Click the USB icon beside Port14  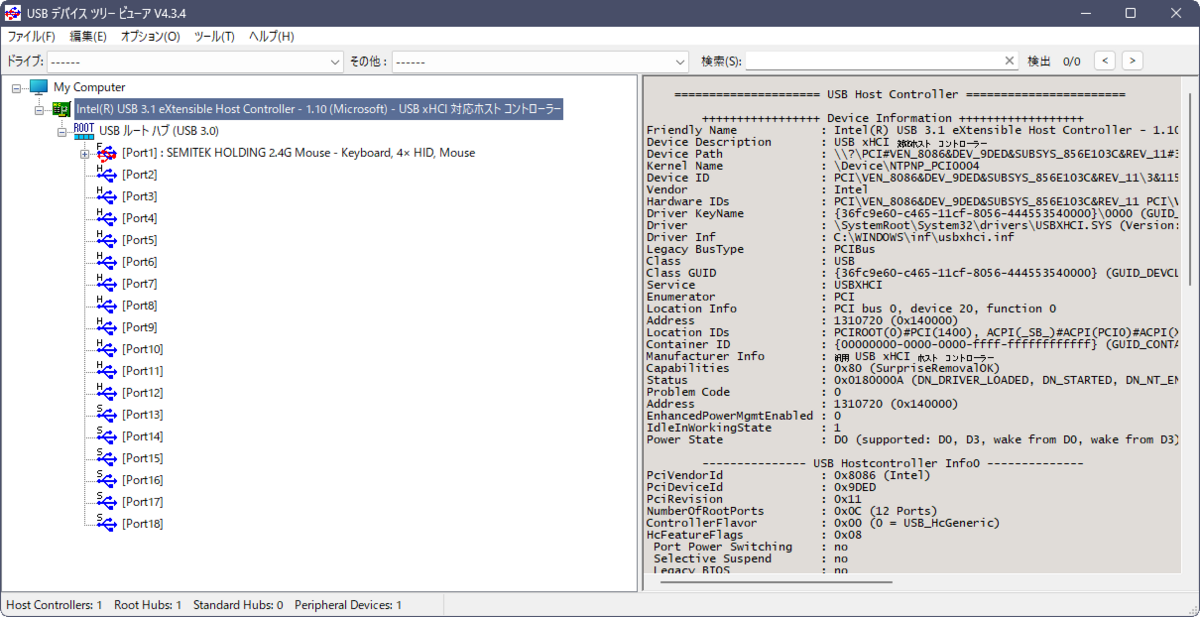106,437
